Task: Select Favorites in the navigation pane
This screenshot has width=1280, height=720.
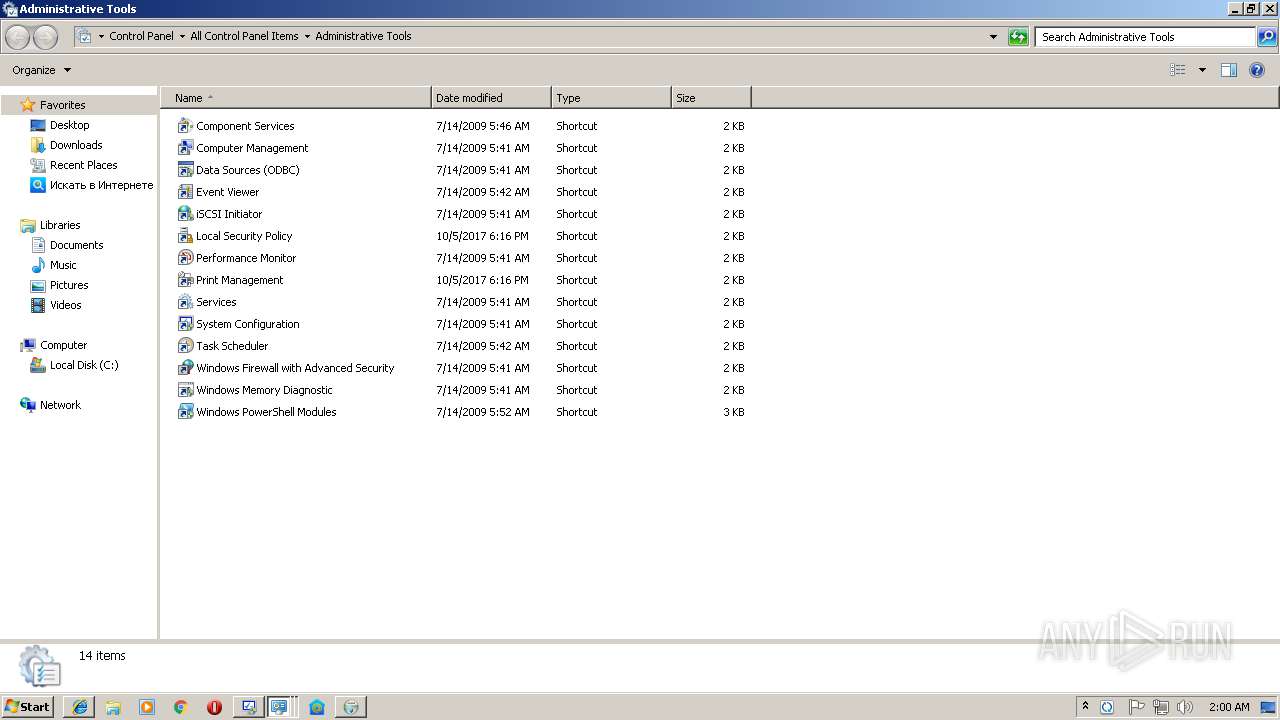Action: [62, 105]
